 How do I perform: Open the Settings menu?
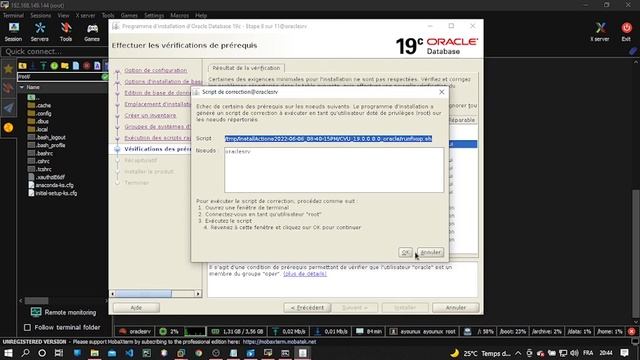coord(154,15)
